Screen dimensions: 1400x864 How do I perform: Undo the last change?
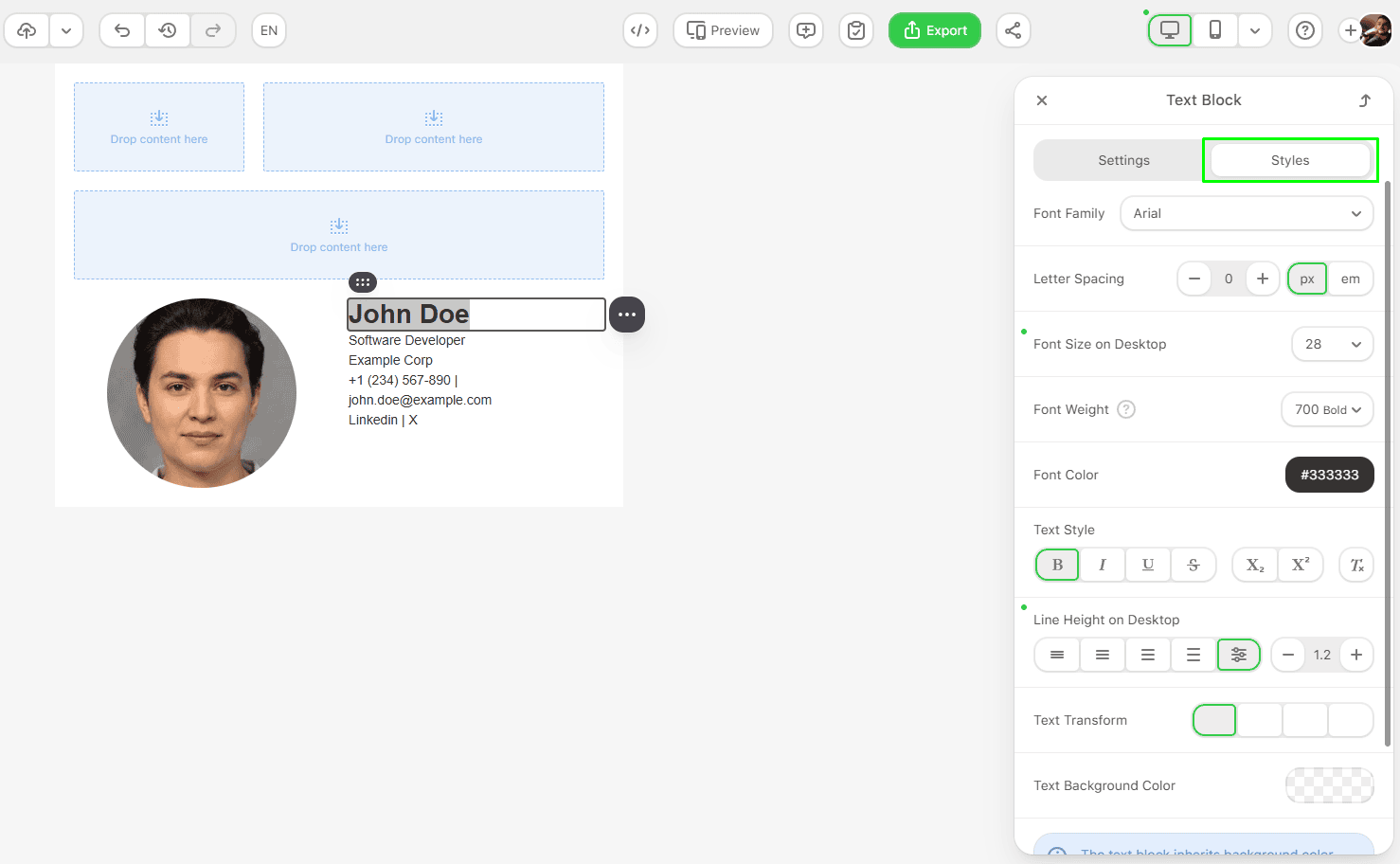(122, 30)
